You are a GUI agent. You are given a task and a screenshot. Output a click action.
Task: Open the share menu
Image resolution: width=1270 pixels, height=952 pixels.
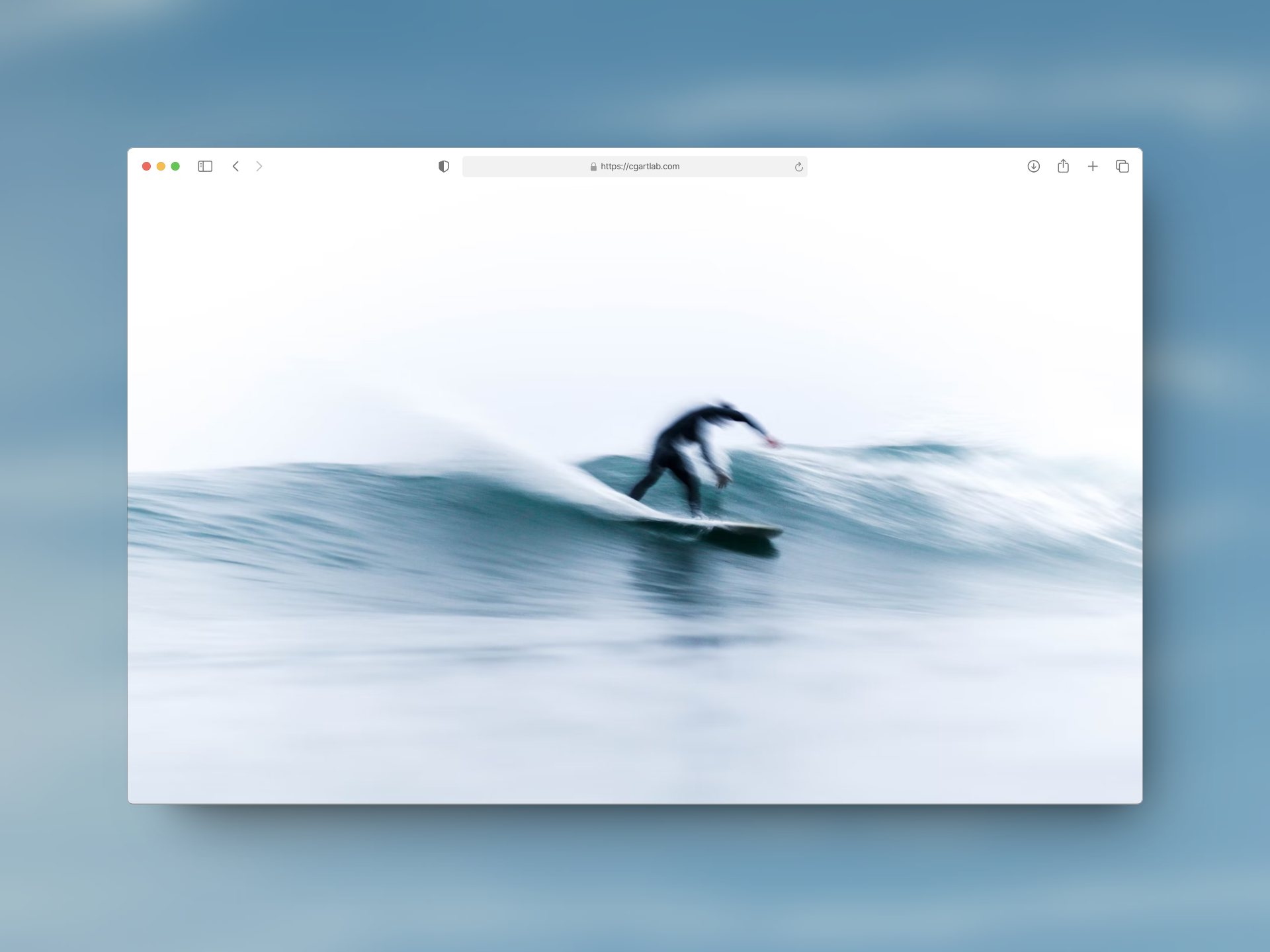tap(1063, 167)
